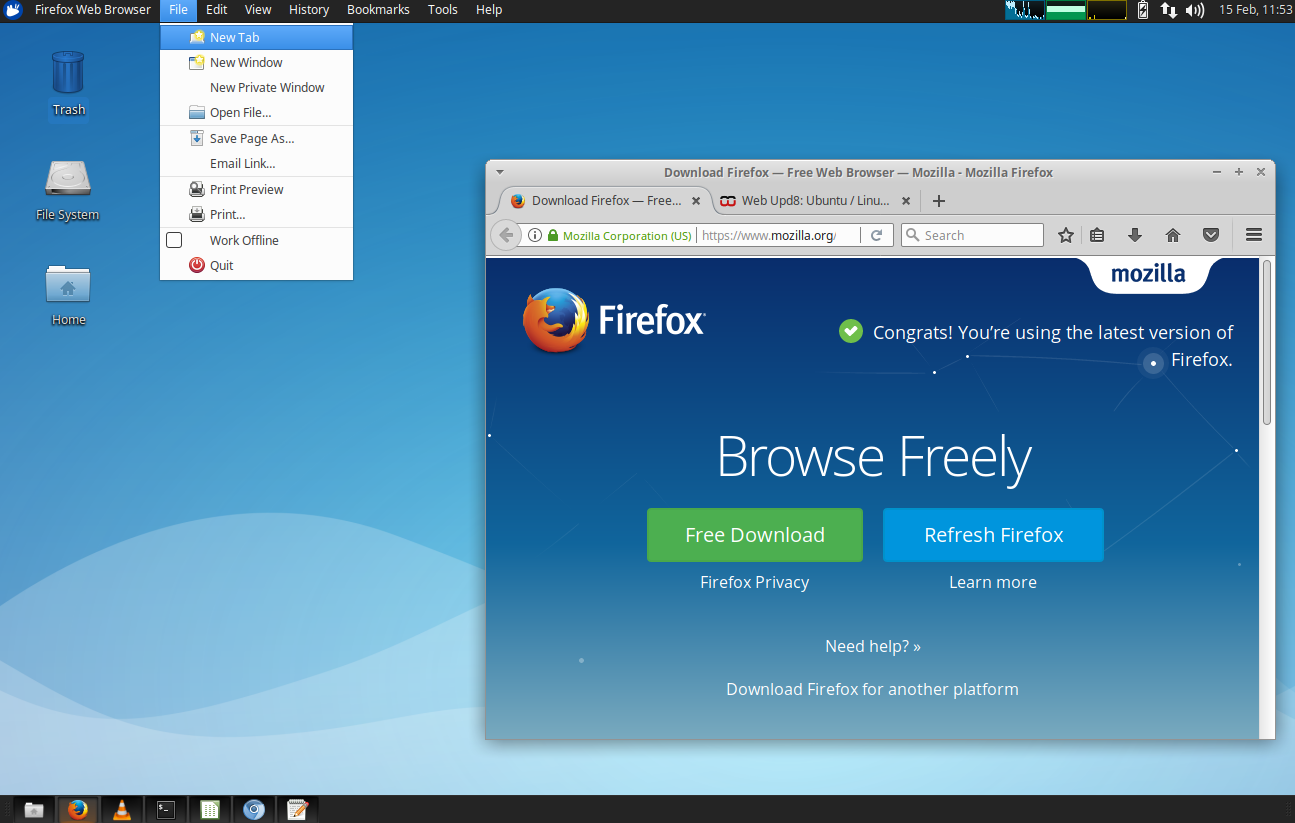This screenshot has width=1295, height=823.
Task: Click the mozilla tab logo link
Action: [x=1148, y=274]
